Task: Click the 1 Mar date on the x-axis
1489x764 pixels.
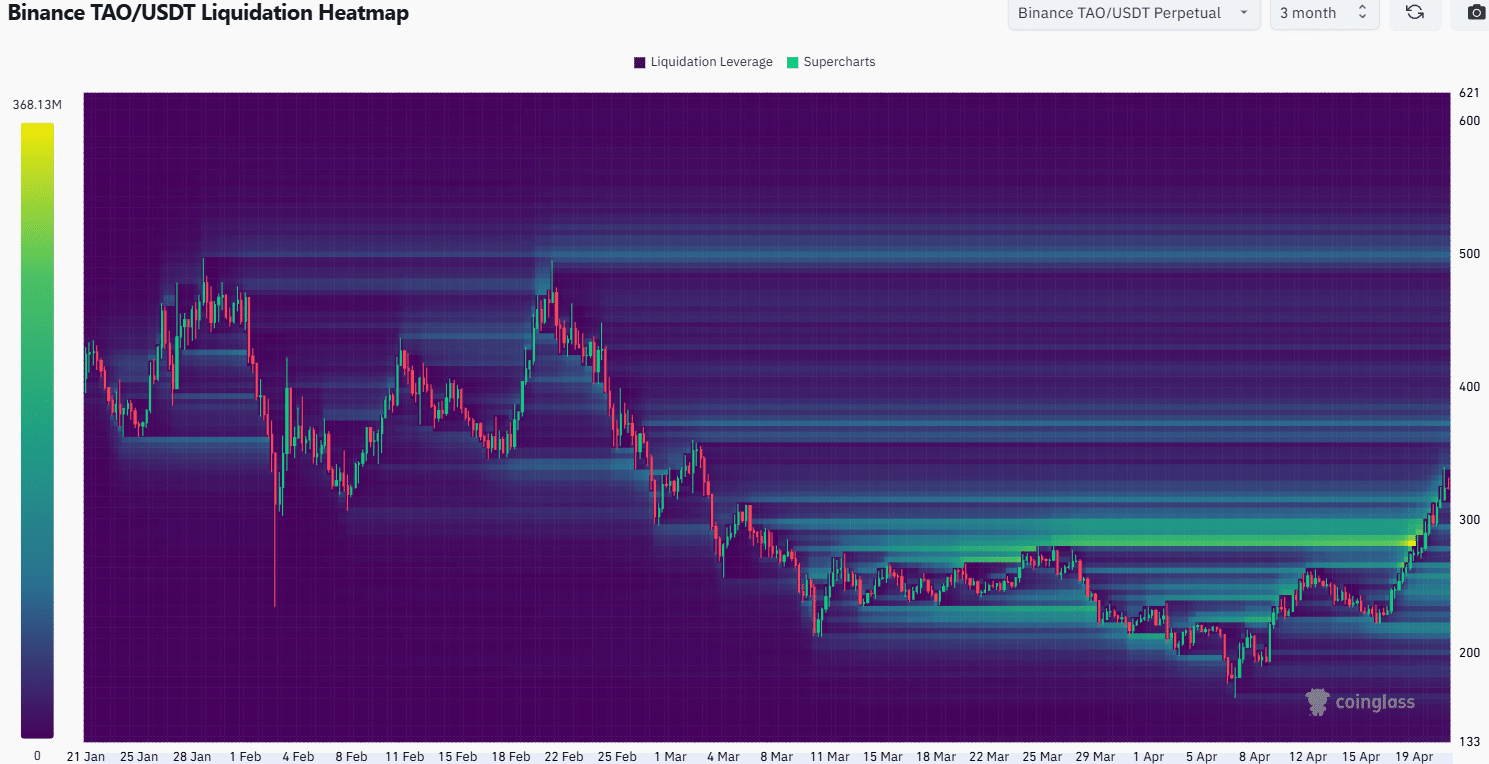Action: [x=670, y=756]
